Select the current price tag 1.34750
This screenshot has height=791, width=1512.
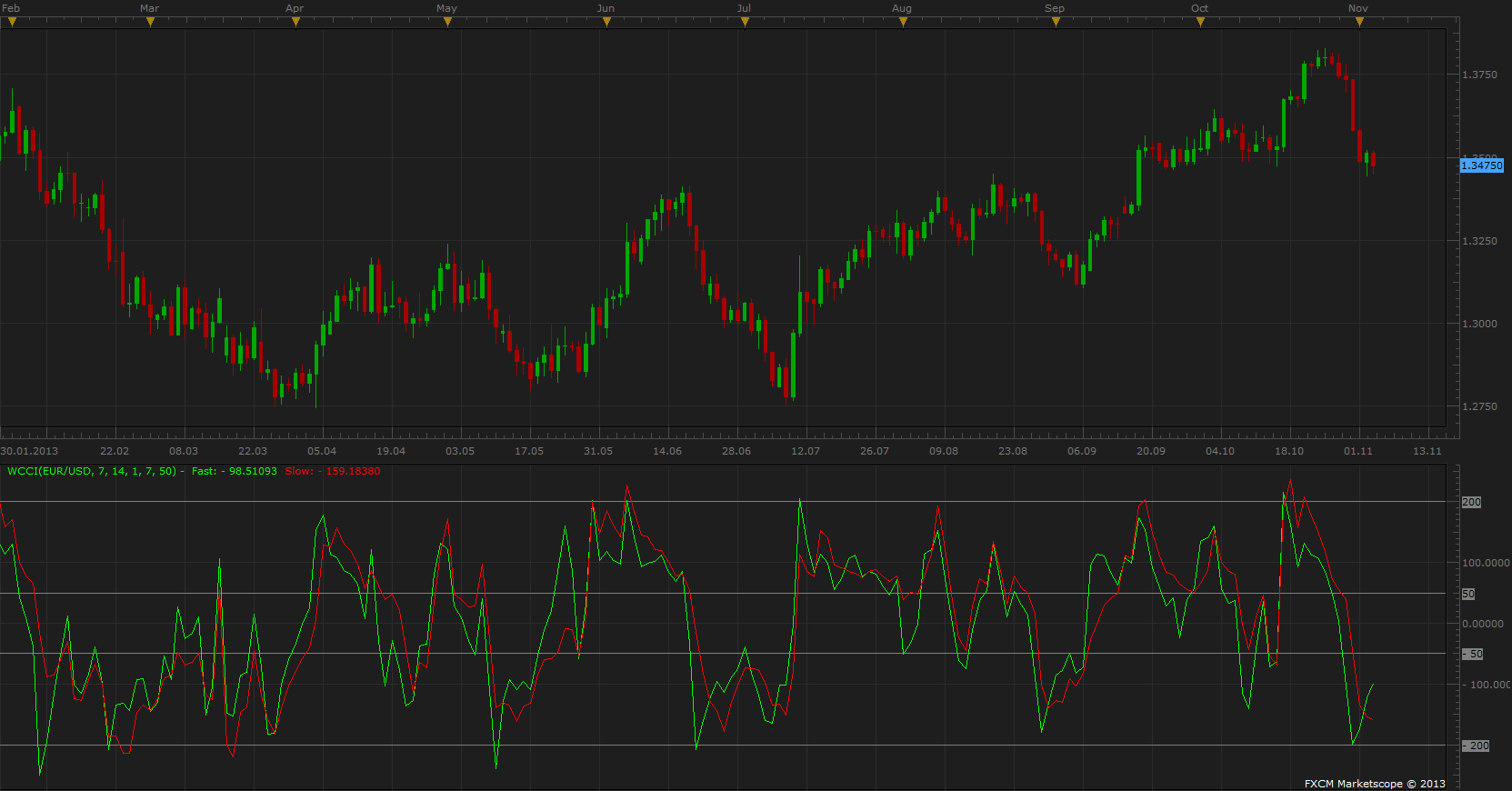click(x=1482, y=165)
